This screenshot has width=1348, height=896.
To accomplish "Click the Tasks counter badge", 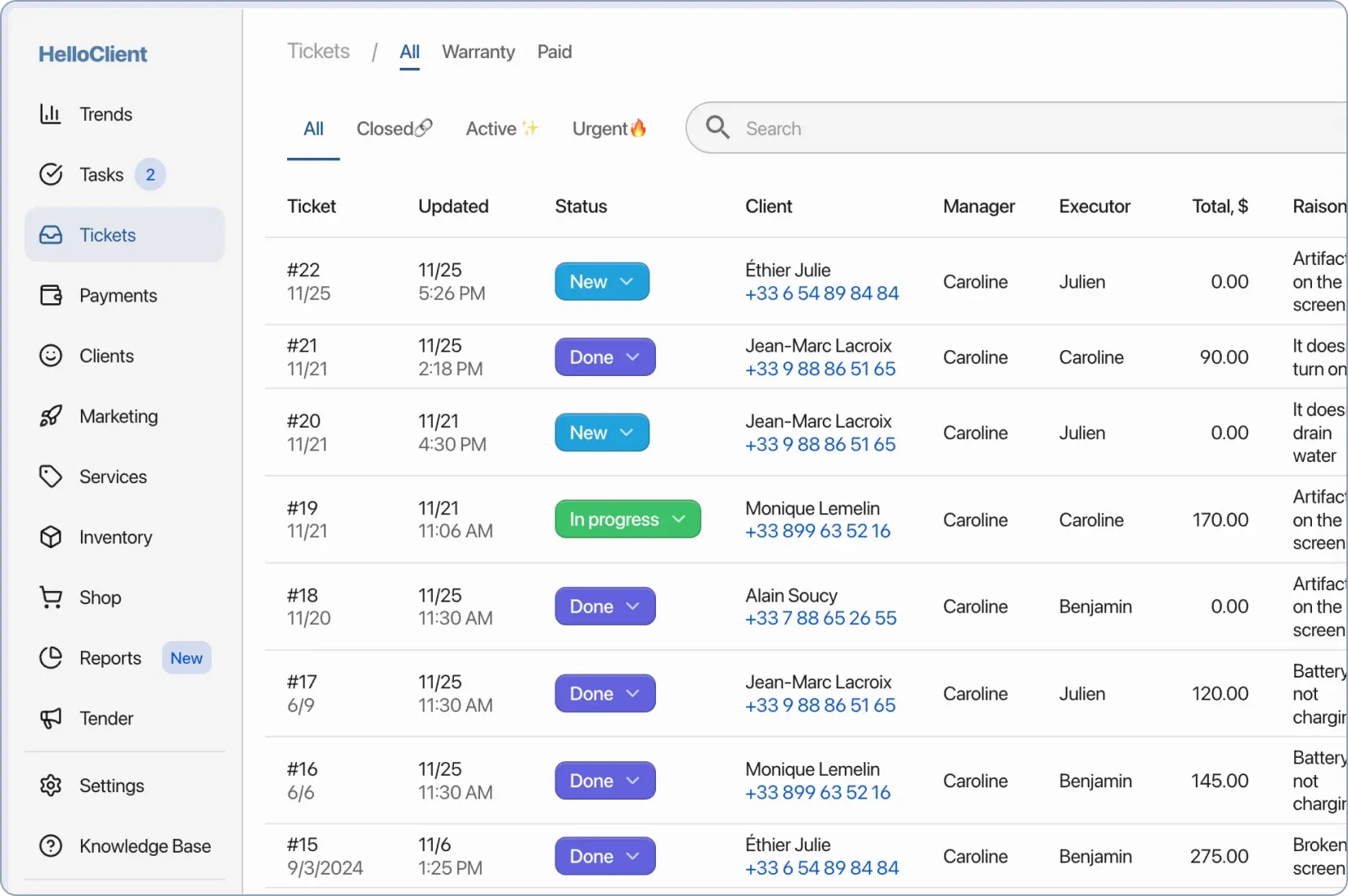I will [x=151, y=174].
